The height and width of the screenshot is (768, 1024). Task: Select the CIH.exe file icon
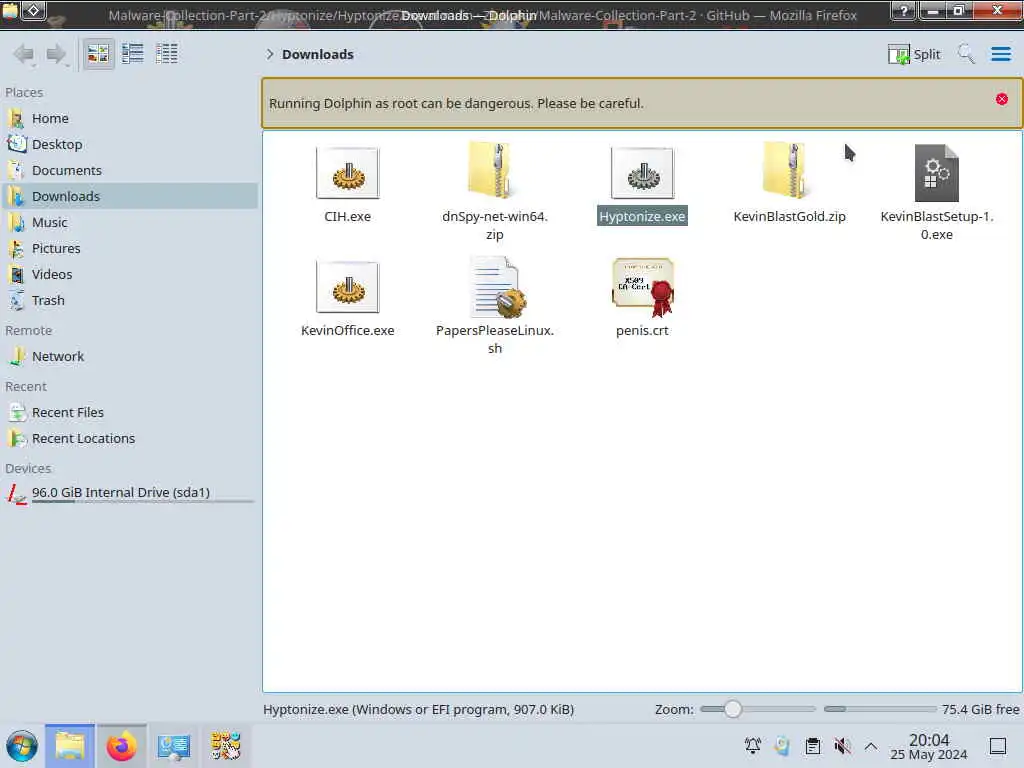click(347, 173)
